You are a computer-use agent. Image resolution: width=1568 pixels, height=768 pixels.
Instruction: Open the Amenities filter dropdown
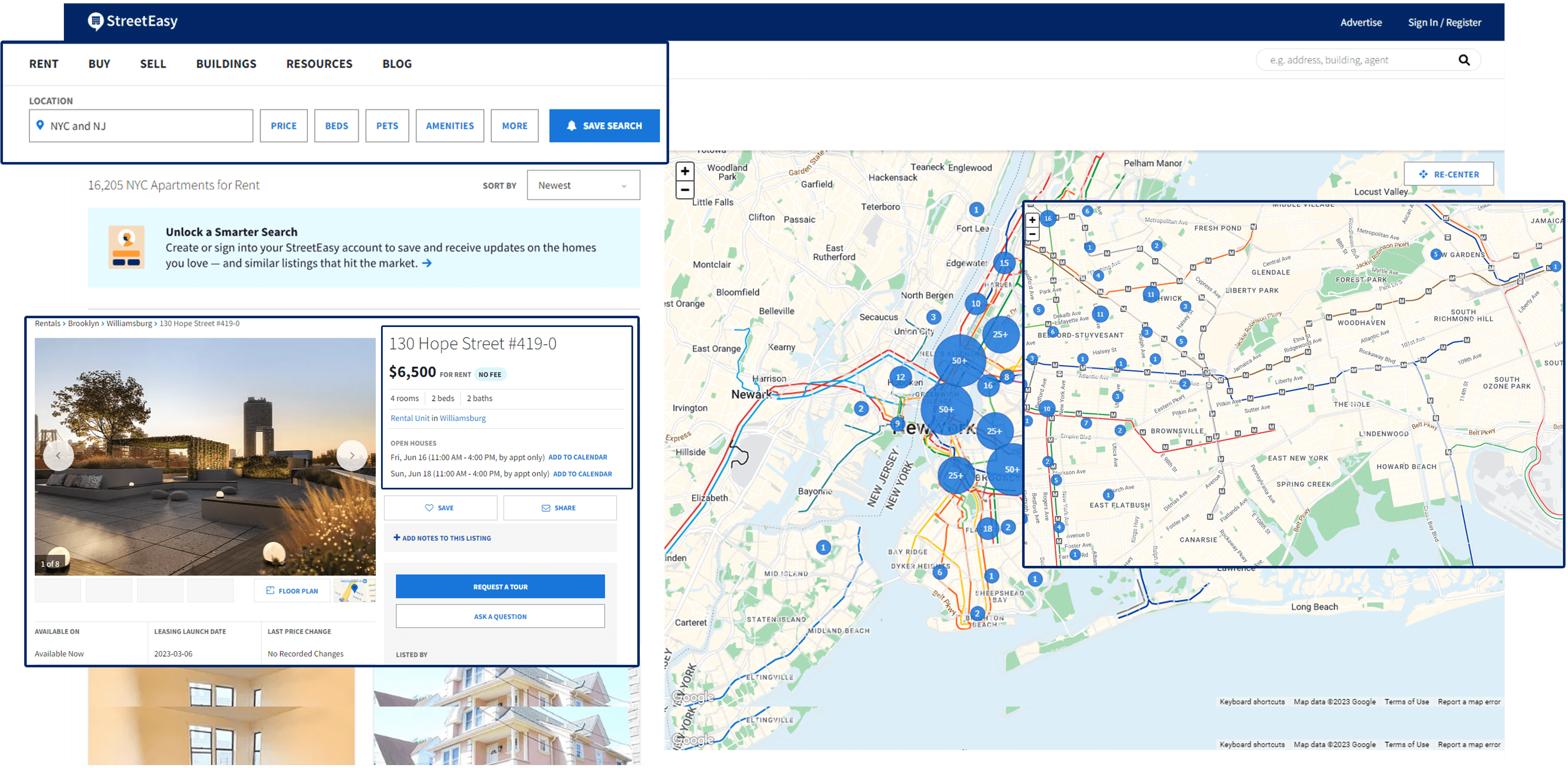pyautogui.click(x=450, y=125)
